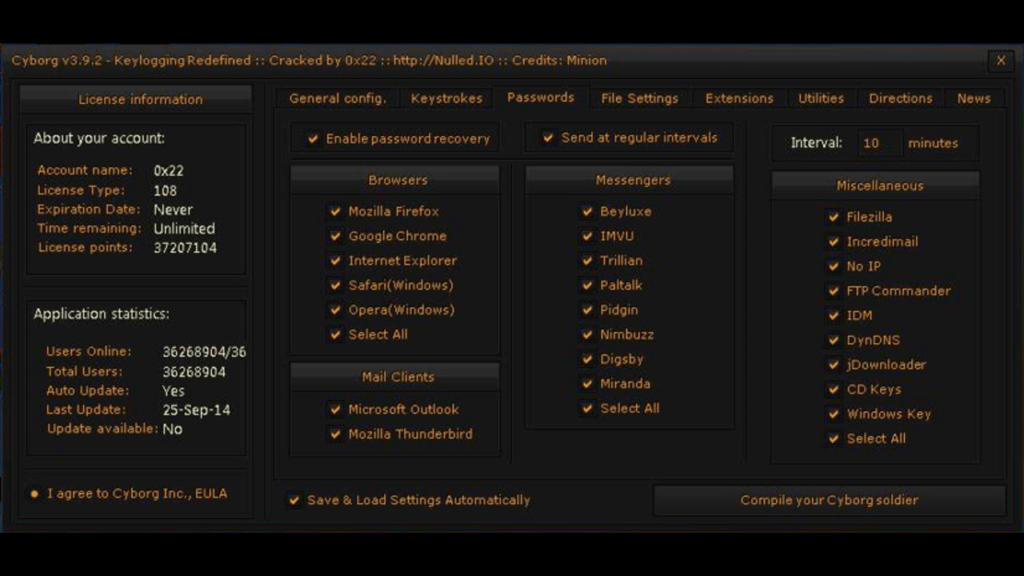Switch to the Keystrokes tab

447,99
